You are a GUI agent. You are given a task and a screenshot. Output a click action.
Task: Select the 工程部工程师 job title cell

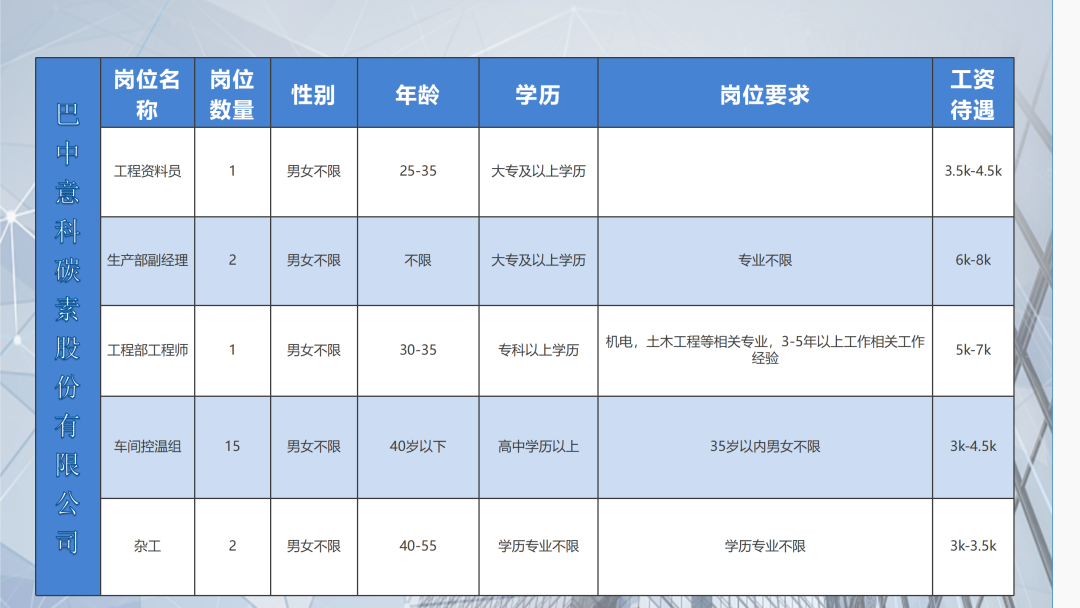pos(147,350)
